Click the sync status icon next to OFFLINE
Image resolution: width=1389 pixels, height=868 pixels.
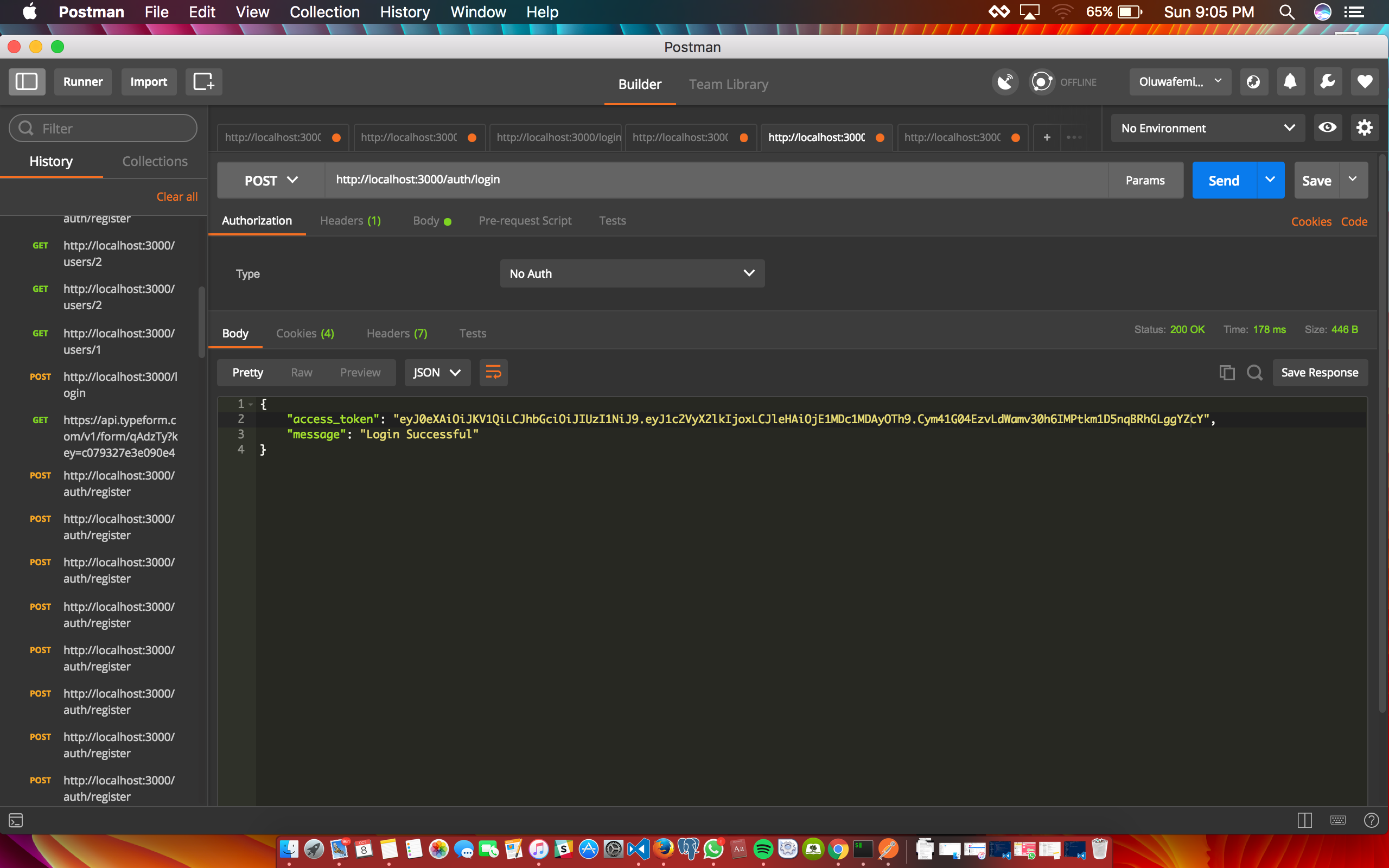(x=1042, y=81)
